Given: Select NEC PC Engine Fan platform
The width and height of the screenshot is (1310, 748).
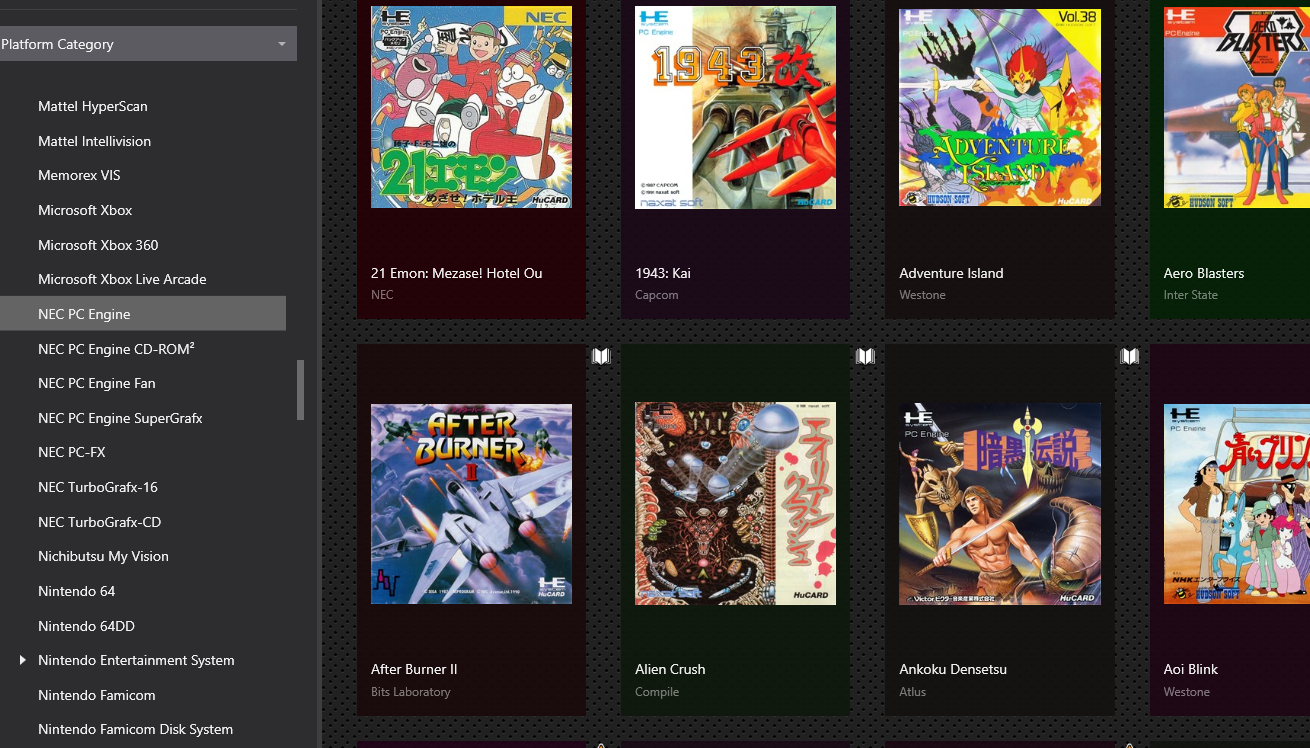Looking at the screenshot, I should click(x=97, y=383).
